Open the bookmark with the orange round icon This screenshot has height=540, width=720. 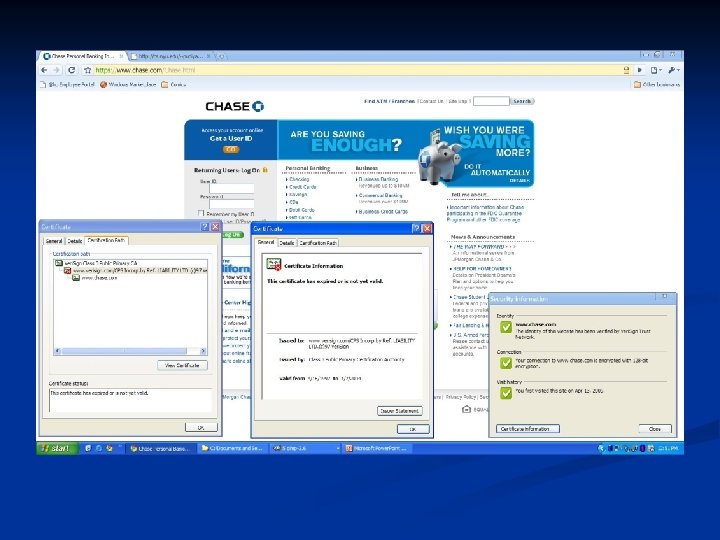(128, 84)
